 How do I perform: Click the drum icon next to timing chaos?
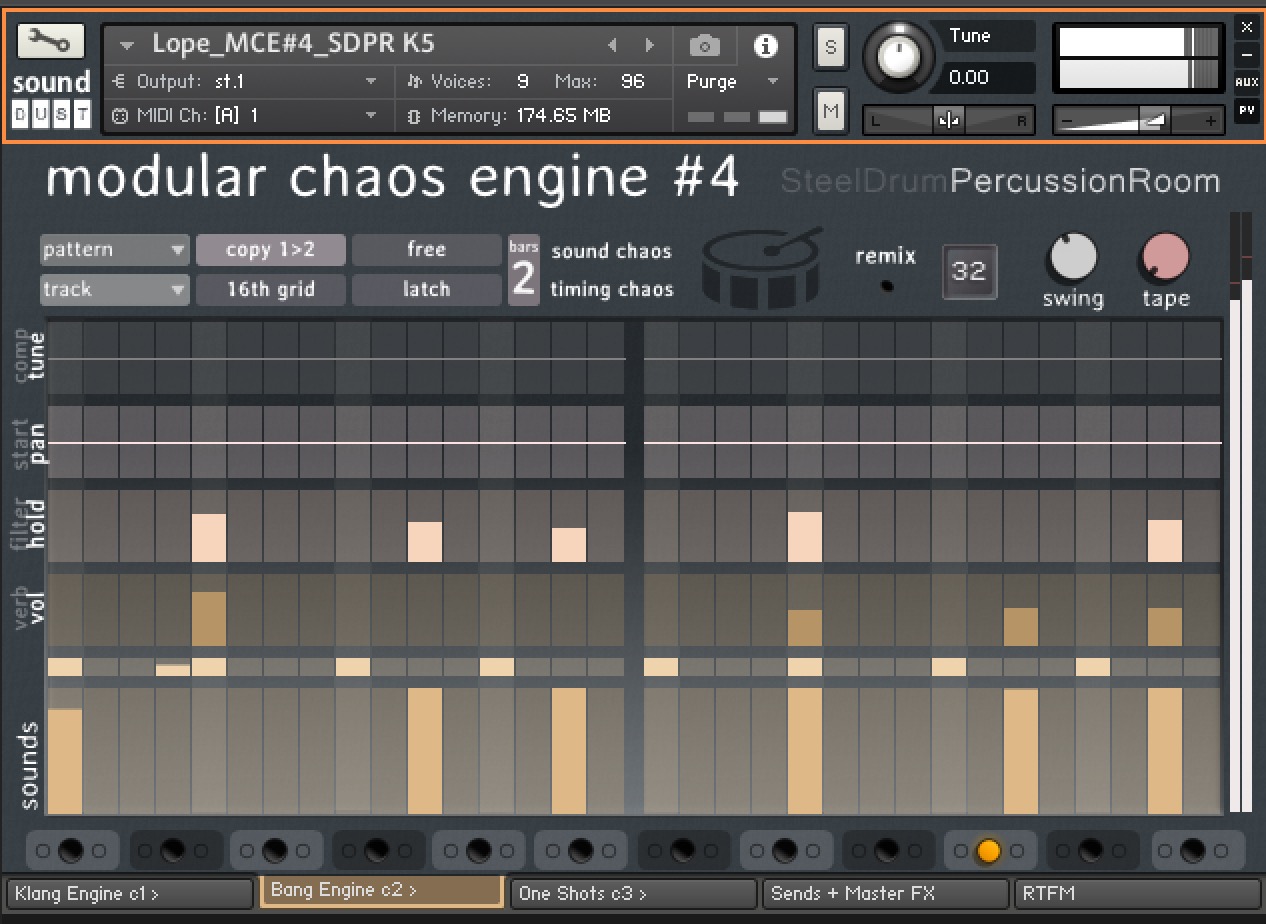click(762, 270)
